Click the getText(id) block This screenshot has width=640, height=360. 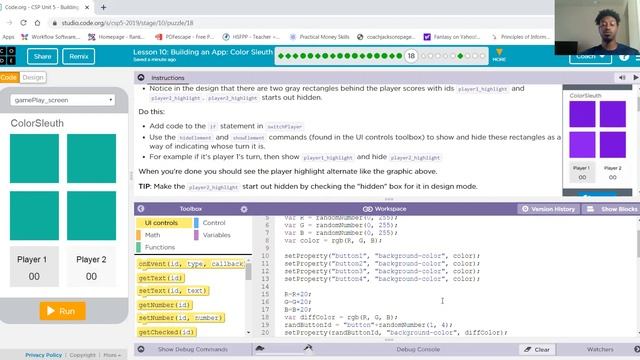(161, 278)
